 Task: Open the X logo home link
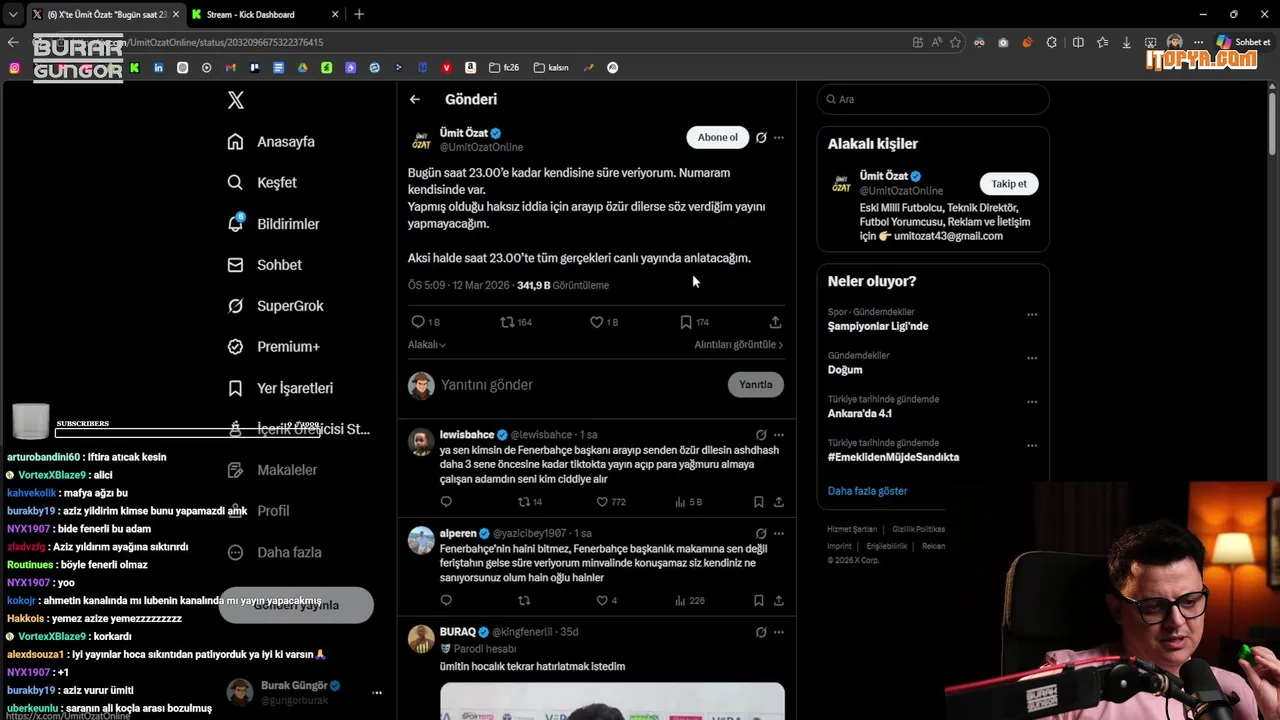pyautogui.click(x=235, y=100)
